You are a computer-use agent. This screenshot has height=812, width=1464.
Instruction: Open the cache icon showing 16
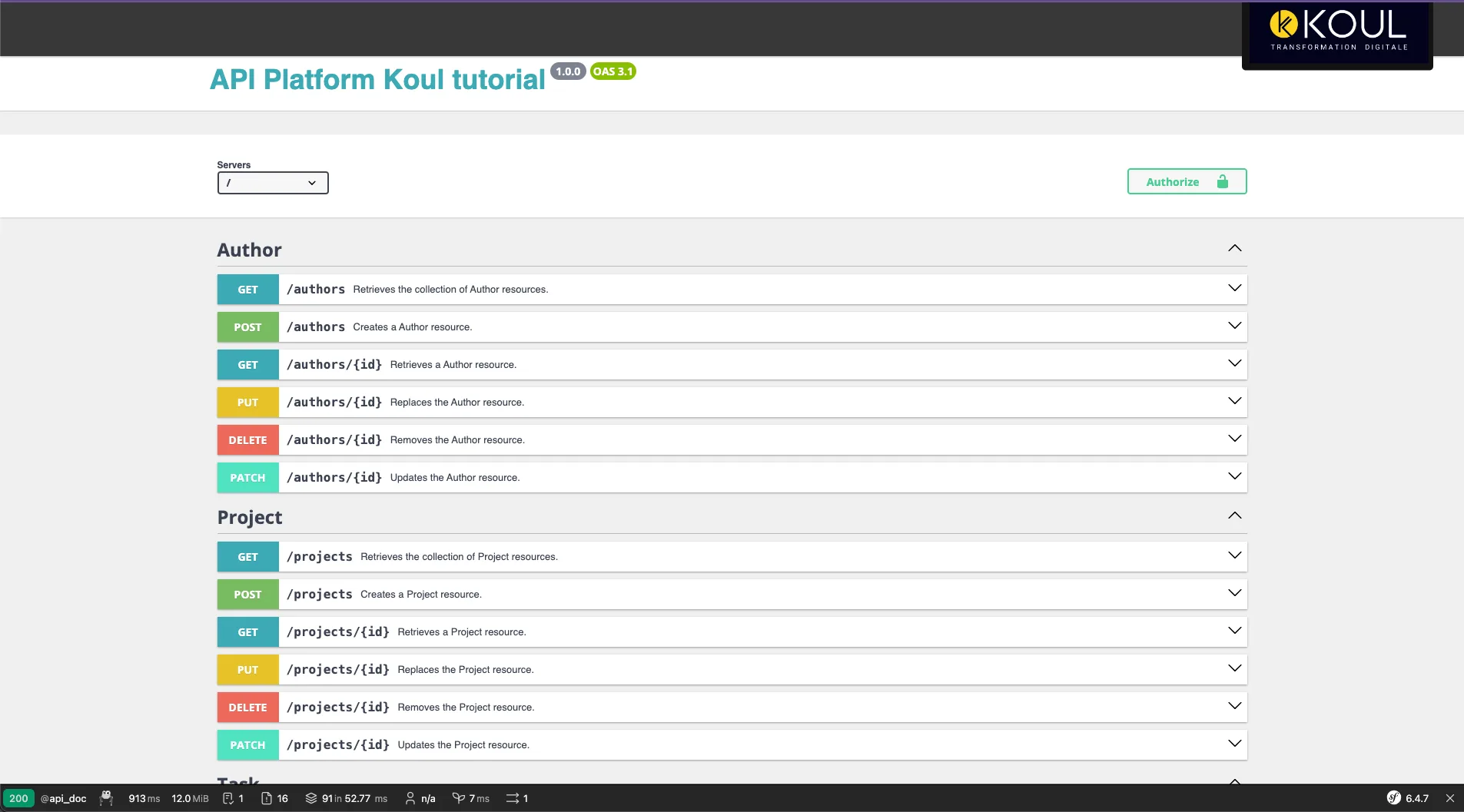(x=274, y=798)
